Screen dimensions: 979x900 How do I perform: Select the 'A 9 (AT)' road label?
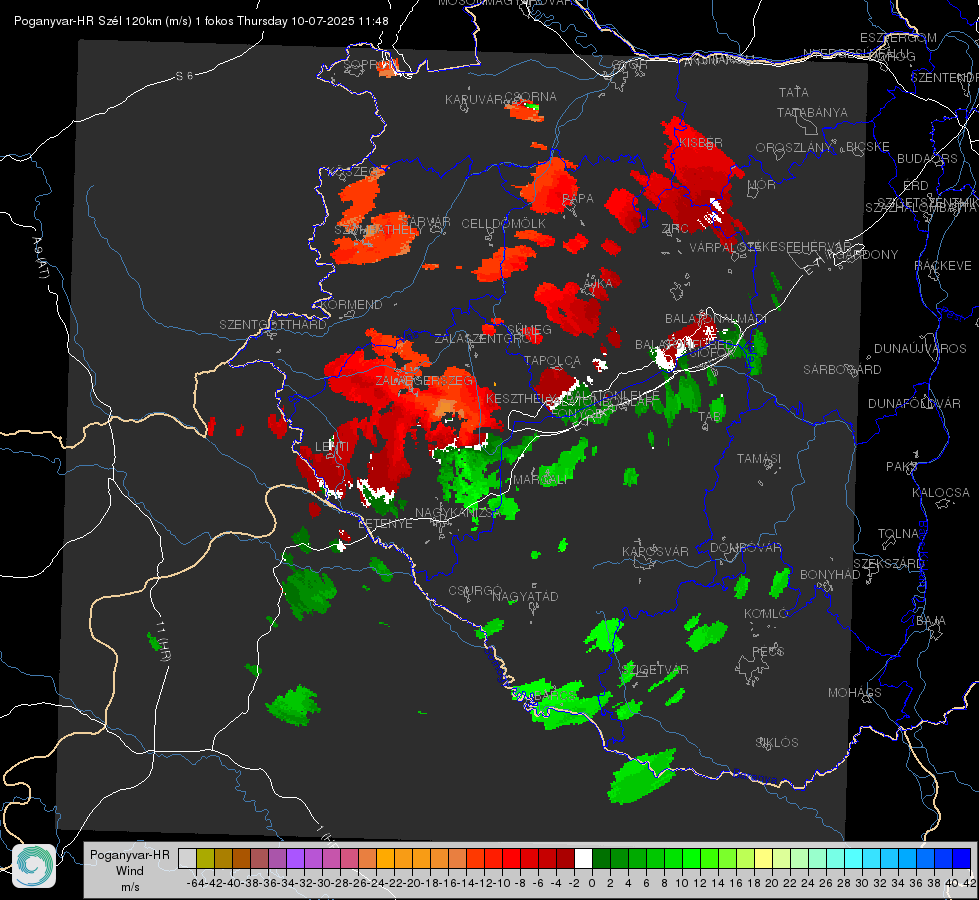[39, 257]
